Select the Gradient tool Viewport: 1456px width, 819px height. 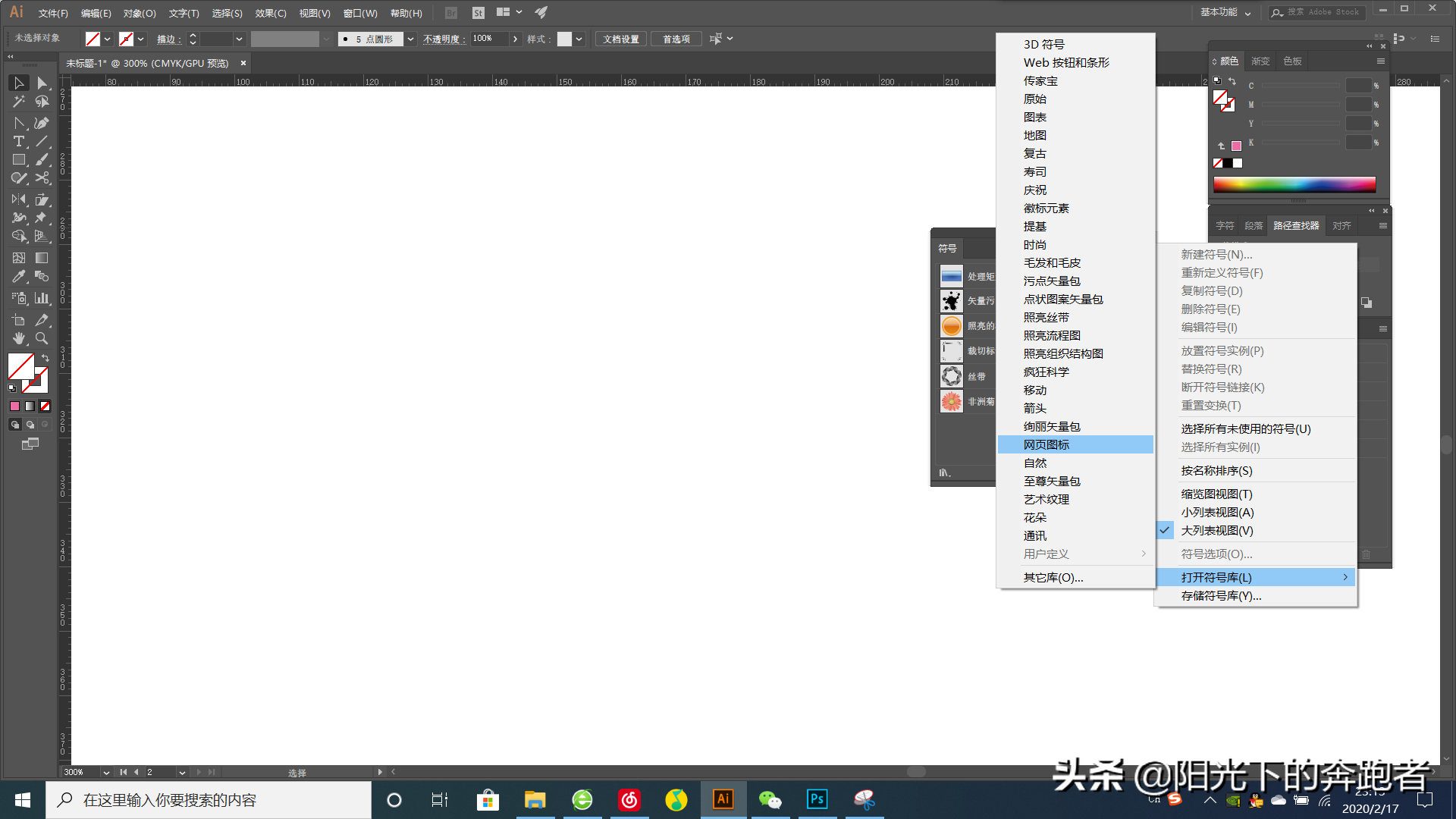tap(40, 256)
